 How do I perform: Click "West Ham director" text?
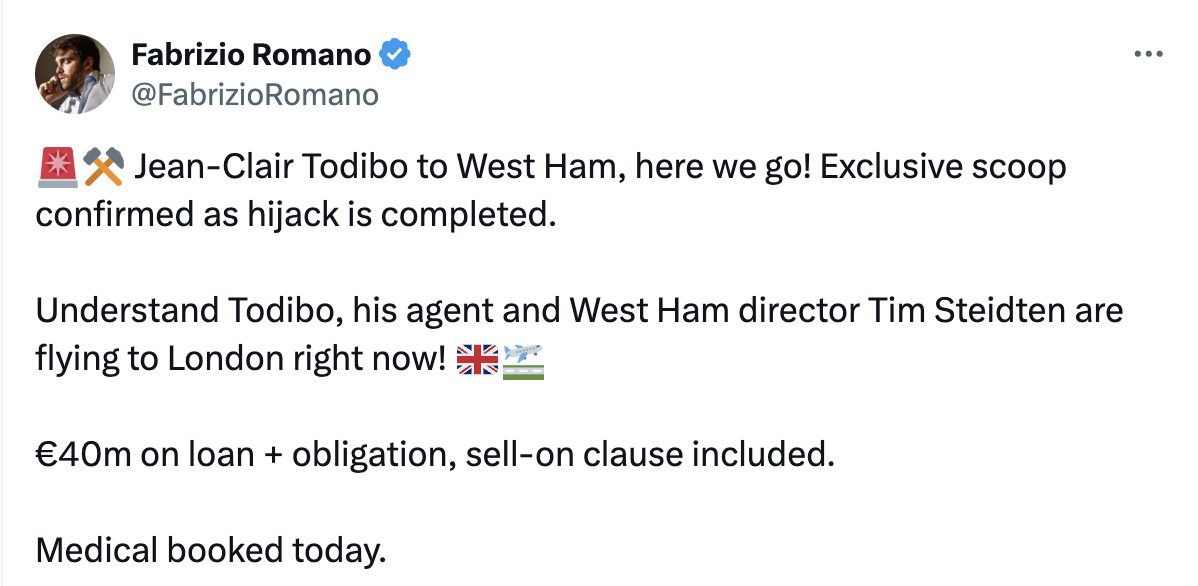tap(715, 310)
